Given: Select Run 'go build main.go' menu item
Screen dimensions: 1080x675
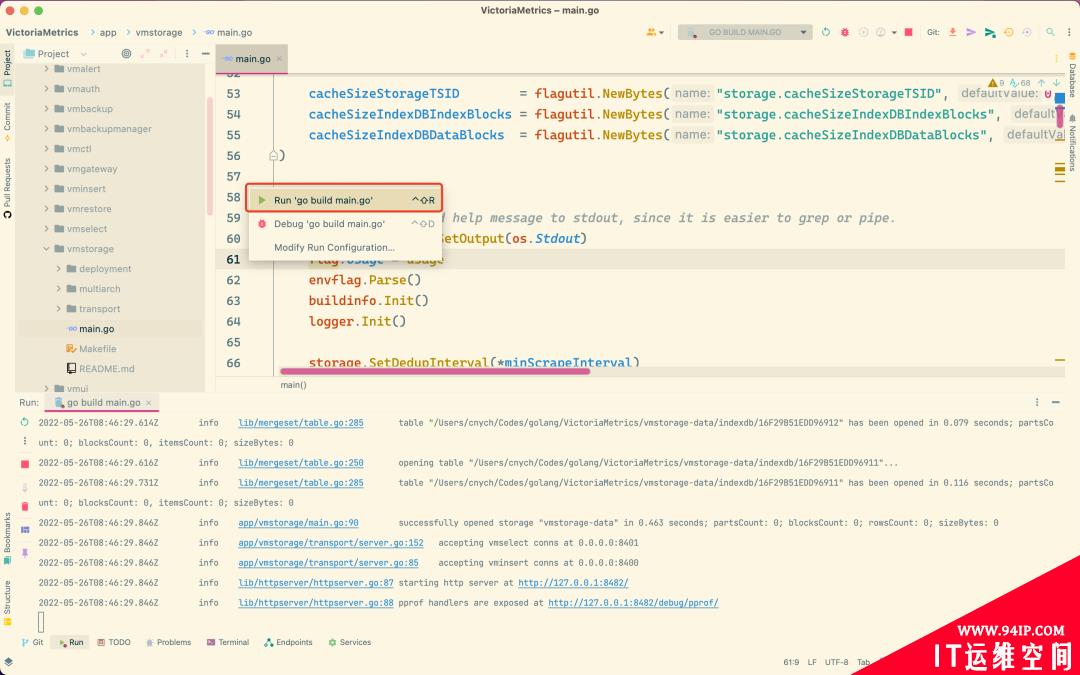Looking at the screenshot, I should [x=344, y=200].
